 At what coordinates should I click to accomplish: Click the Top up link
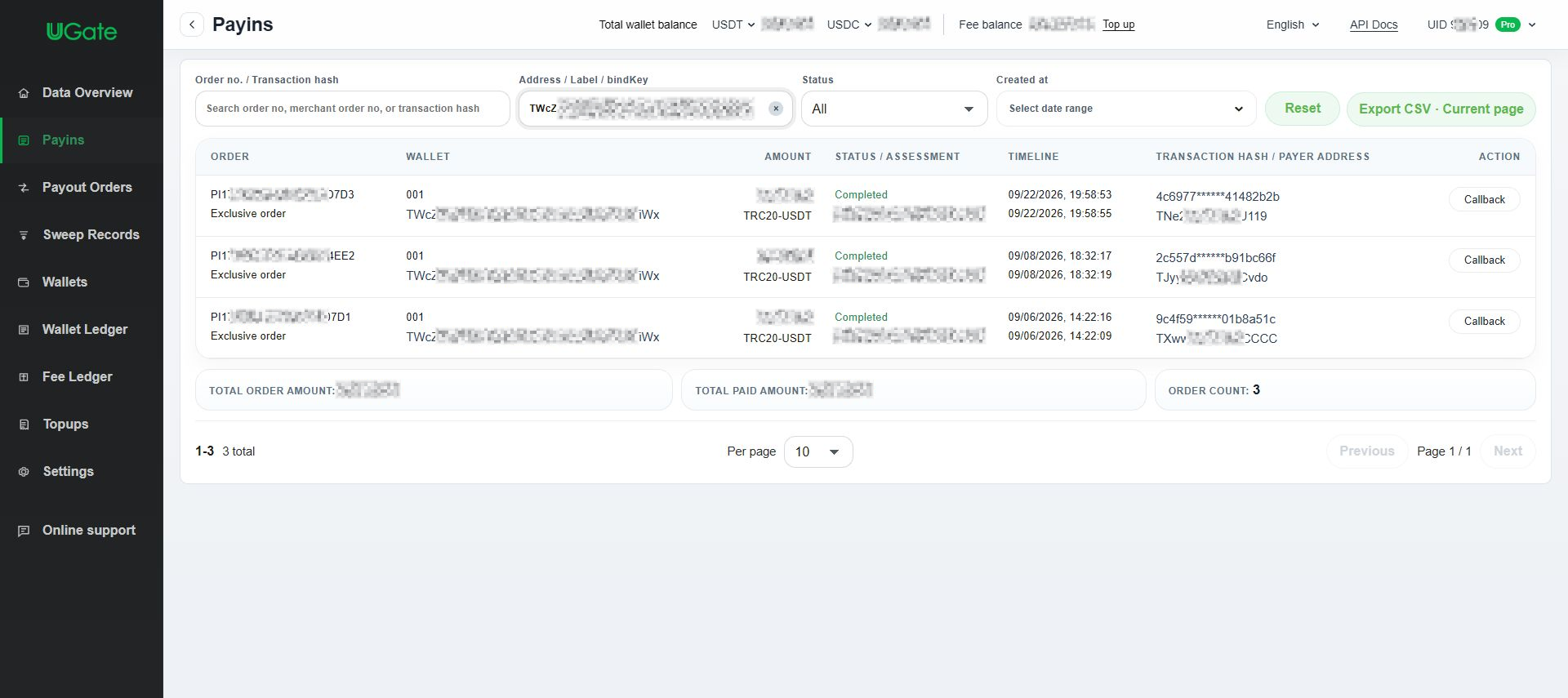pos(1119,24)
